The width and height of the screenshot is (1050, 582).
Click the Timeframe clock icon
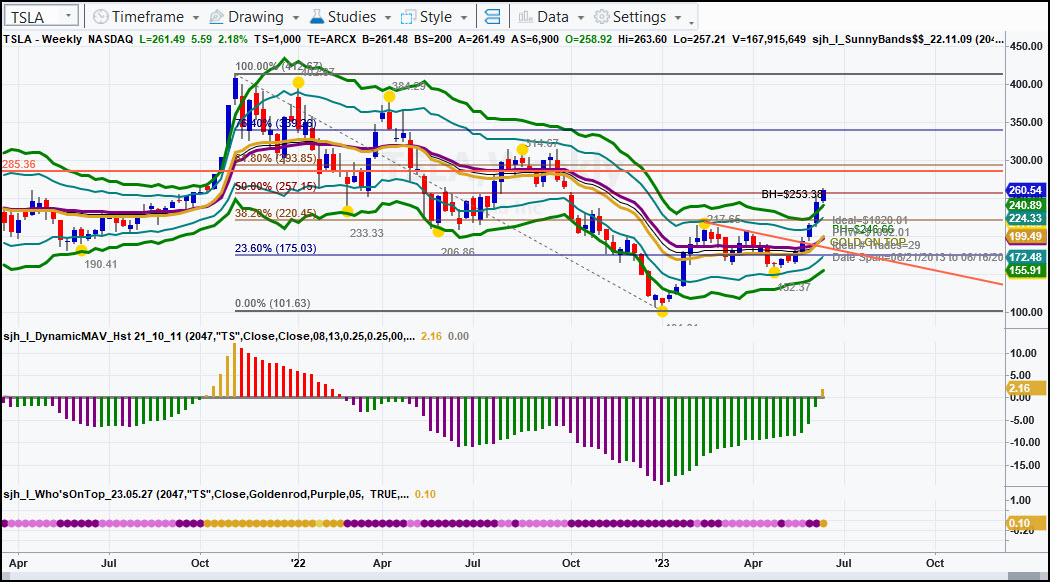click(100, 17)
